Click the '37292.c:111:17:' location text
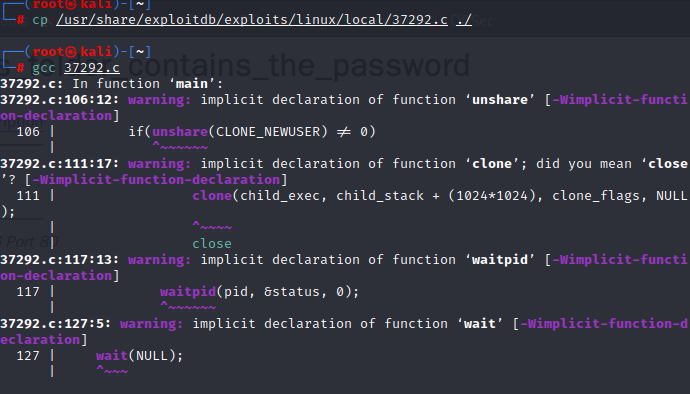Image resolution: width=690 pixels, height=394 pixels. pos(60,164)
